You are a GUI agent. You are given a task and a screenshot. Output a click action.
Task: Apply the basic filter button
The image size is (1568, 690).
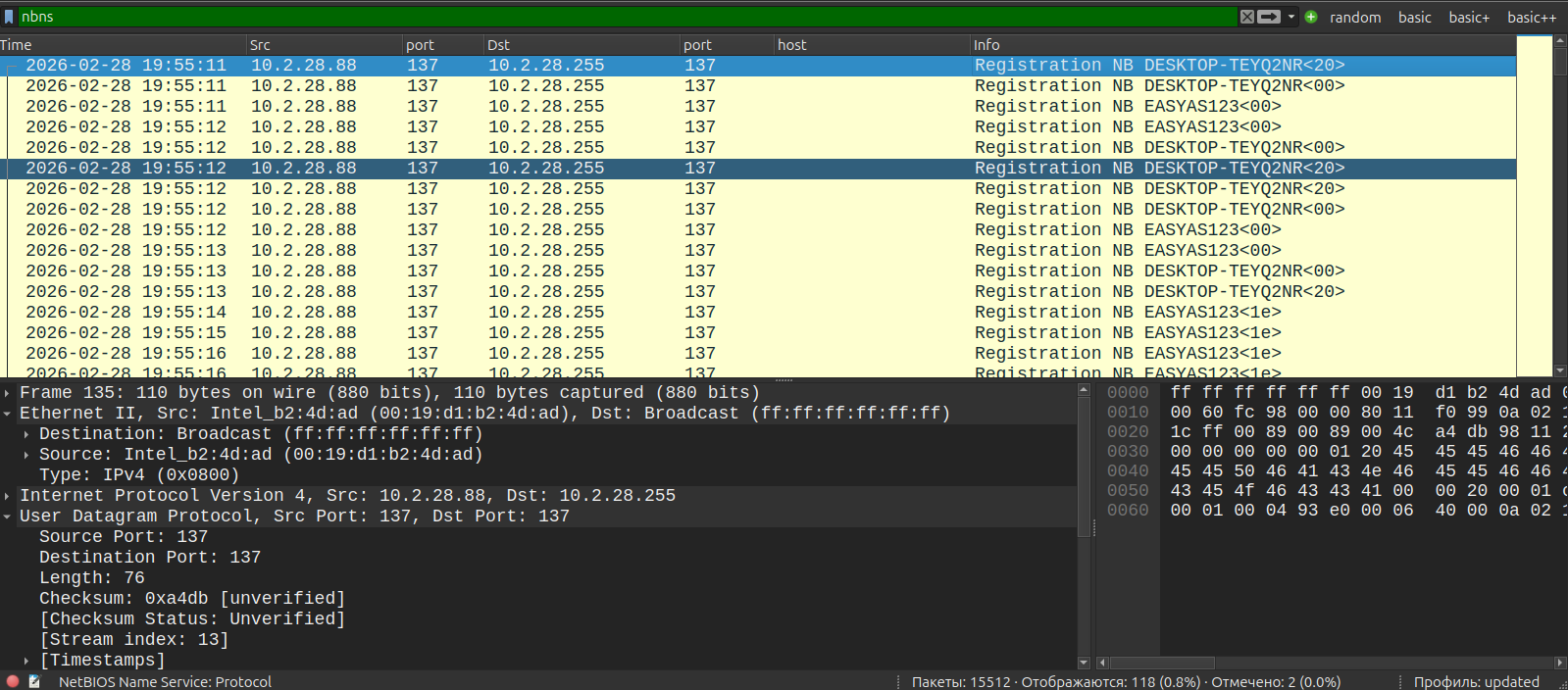pos(1414,18)
